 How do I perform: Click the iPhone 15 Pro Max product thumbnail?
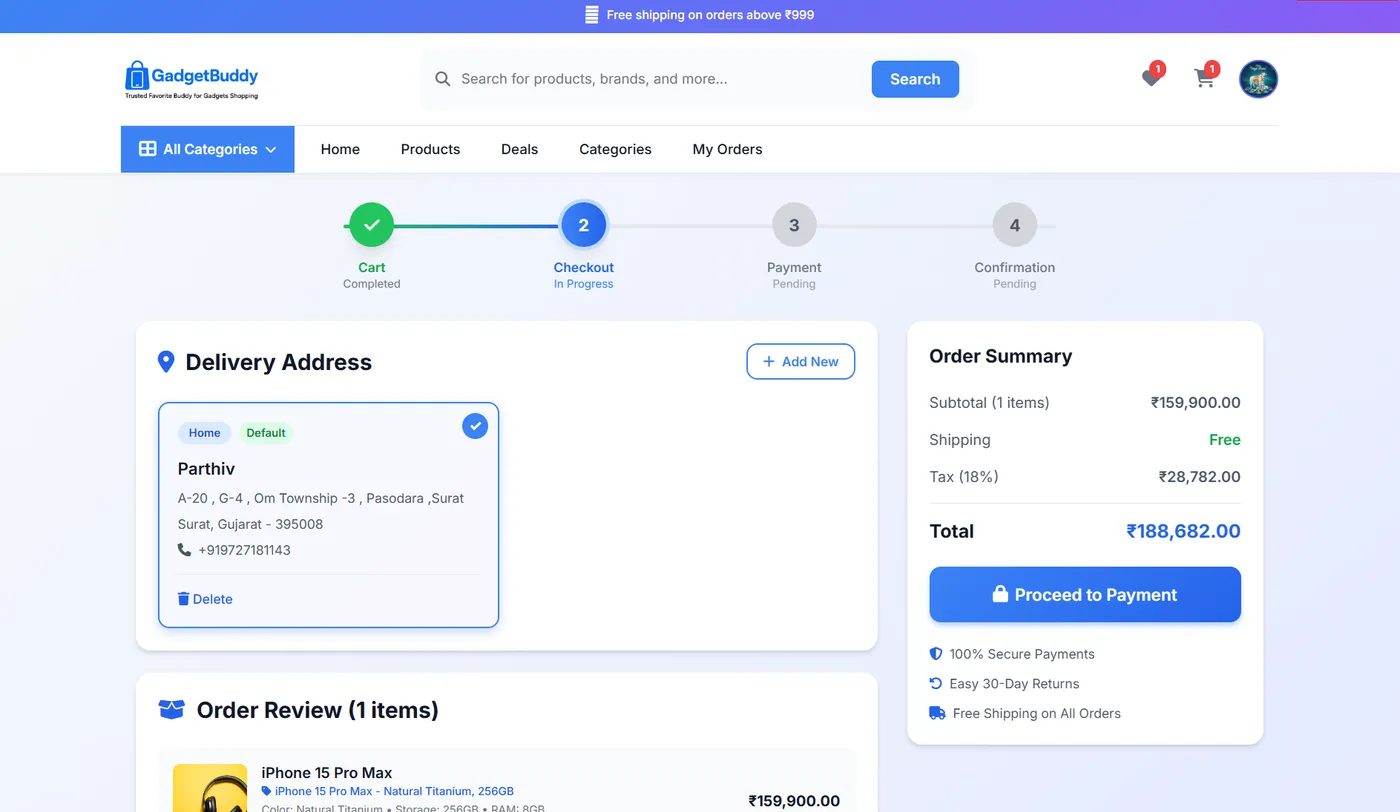click(x=210, y=788)
